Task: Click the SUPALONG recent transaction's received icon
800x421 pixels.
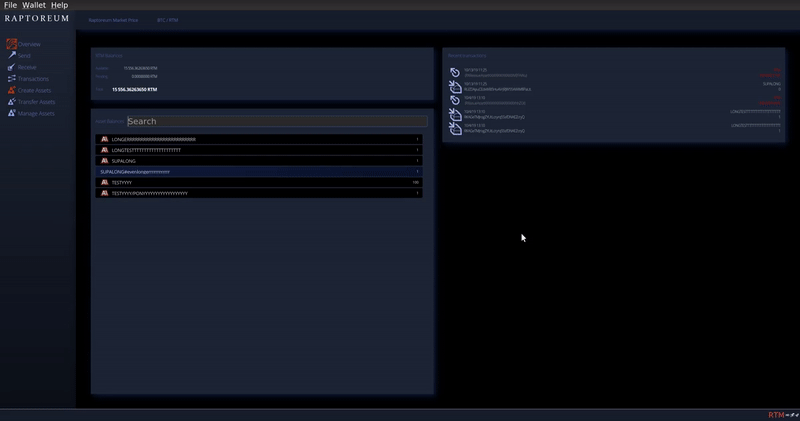Action: coord(455,86)
